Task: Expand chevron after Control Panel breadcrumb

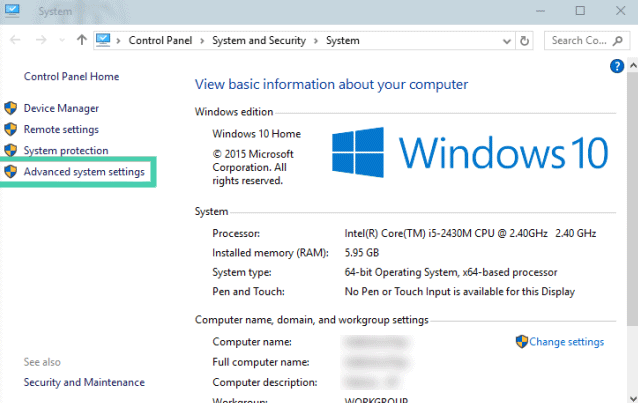Action: click(202, 41)
